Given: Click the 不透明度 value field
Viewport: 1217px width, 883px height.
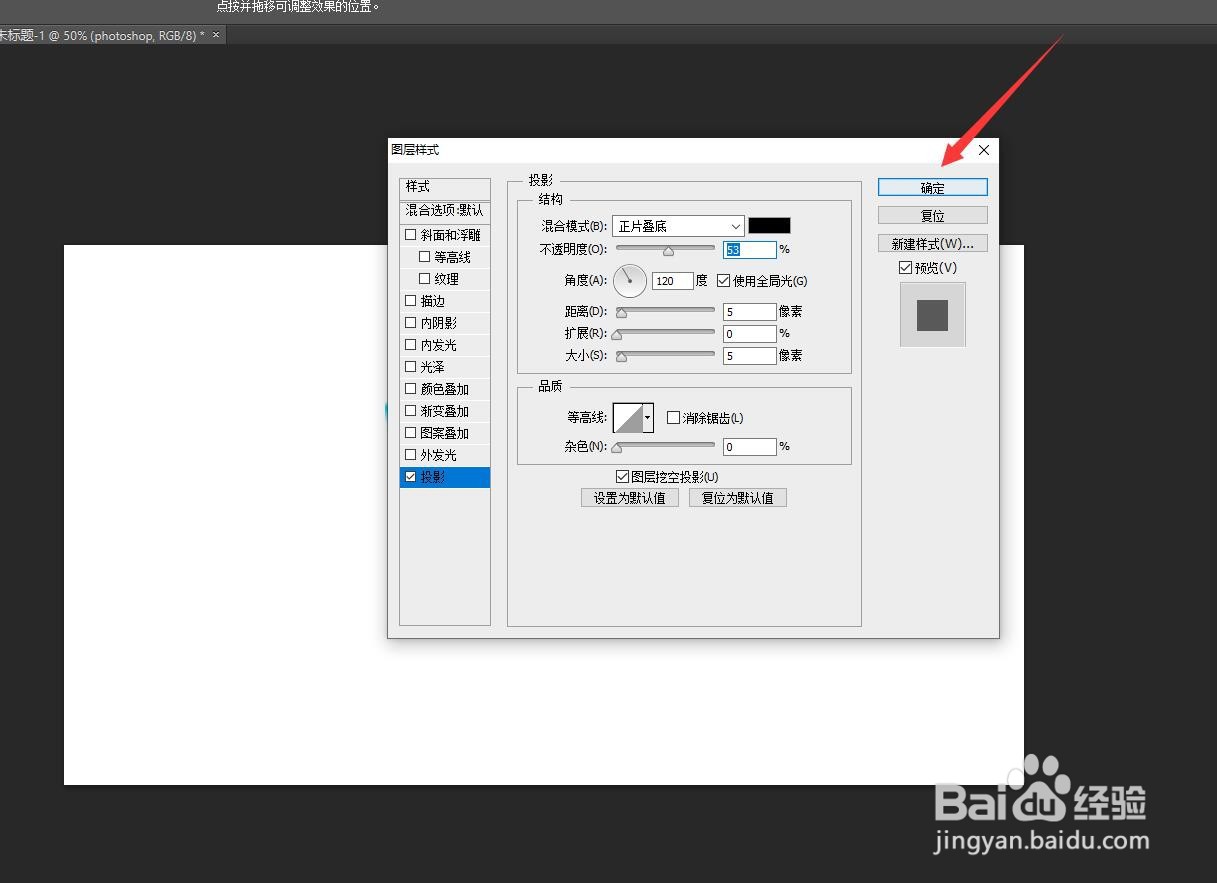Looking at the screenshot, I should point(750,249).
